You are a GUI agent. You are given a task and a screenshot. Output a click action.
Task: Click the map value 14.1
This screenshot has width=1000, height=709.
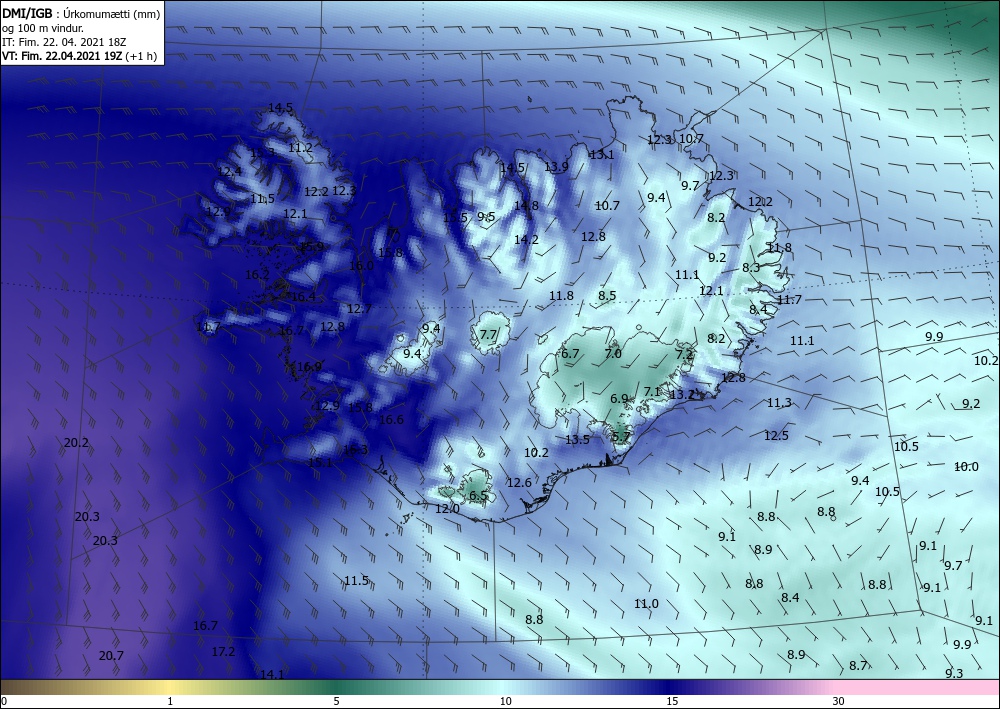(272, 674)
